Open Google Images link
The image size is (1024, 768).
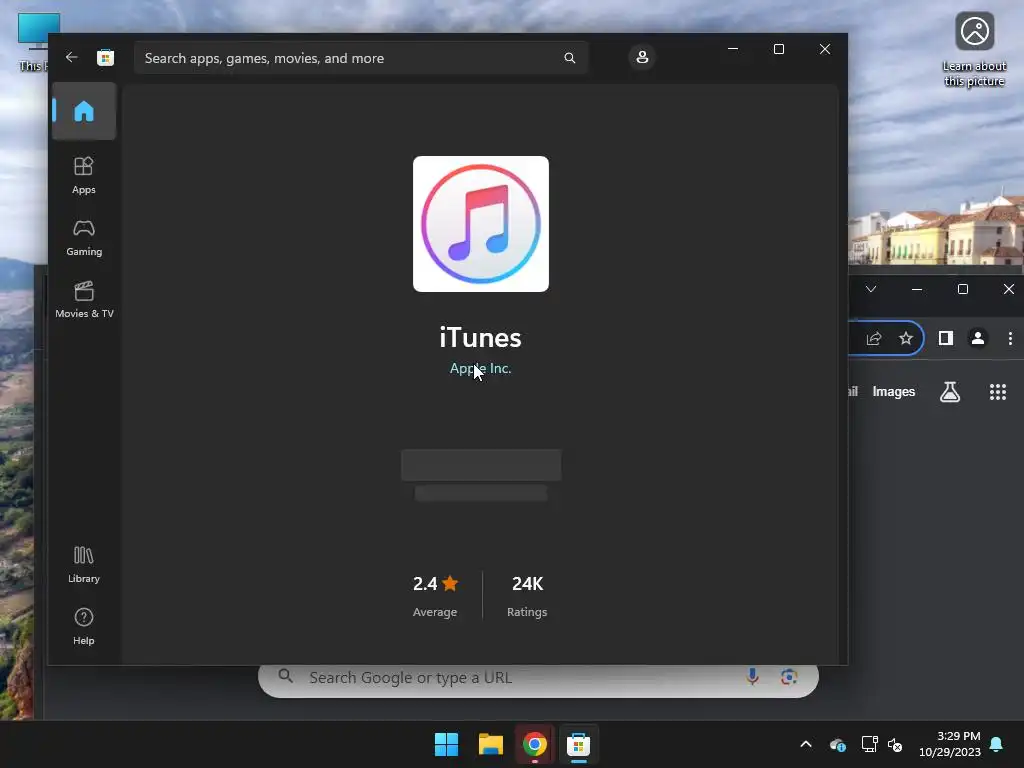click(893, 392)
